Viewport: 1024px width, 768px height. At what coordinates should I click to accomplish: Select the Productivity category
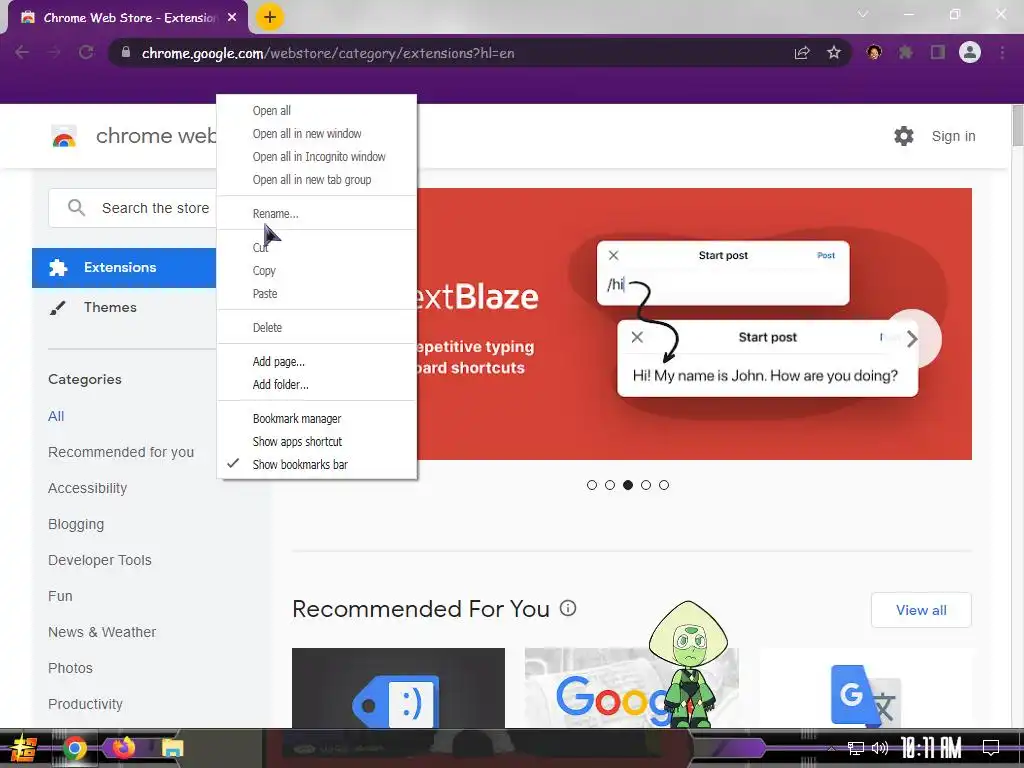85,704
